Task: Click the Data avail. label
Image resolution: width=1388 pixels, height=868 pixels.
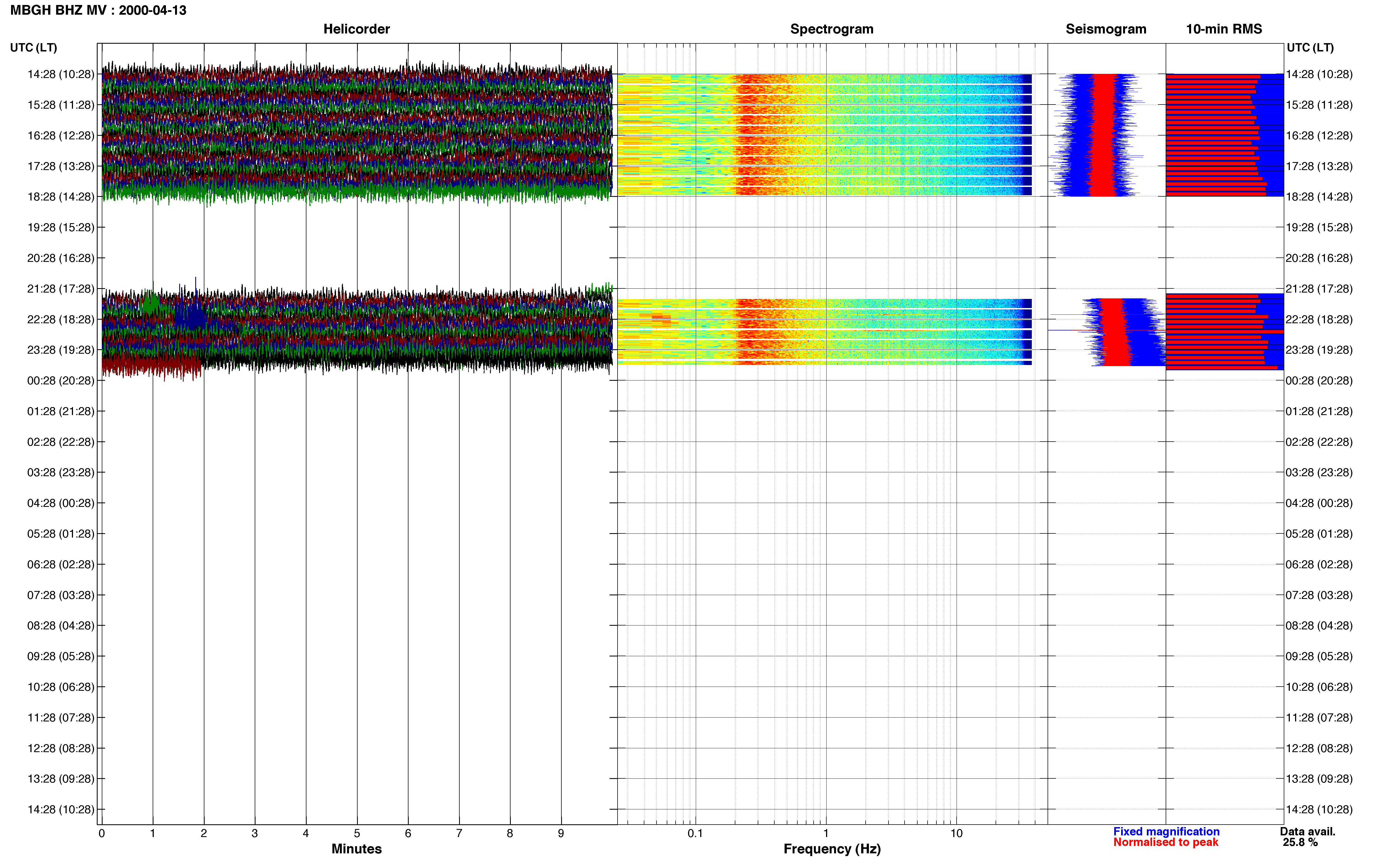Action: [1308, 831]
